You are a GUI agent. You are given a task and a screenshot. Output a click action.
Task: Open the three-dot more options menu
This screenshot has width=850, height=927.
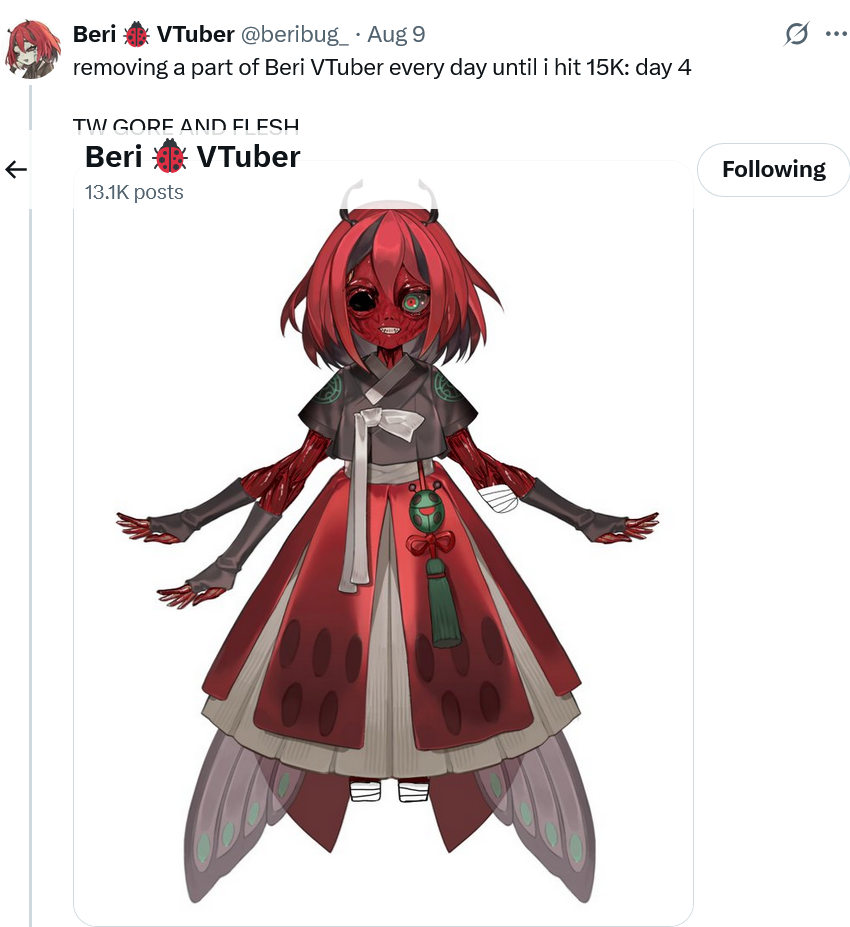[836, 34]
